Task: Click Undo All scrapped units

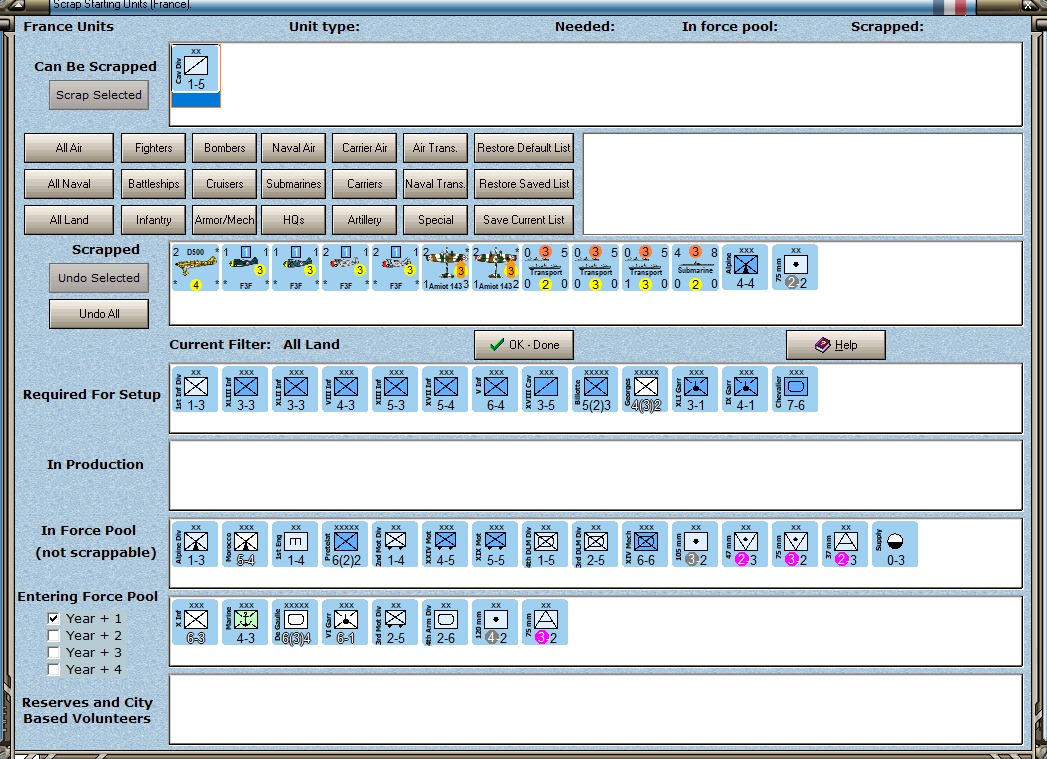Action: click(x=99, y=314)
